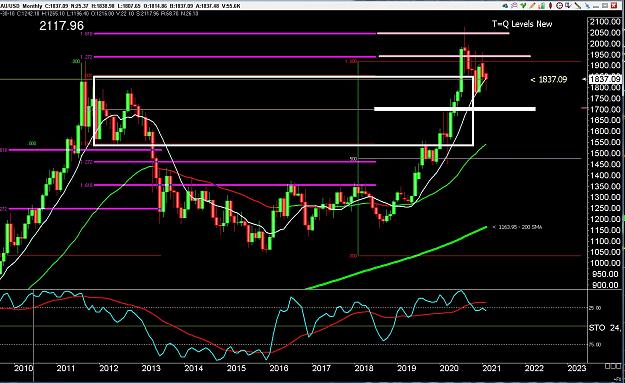Click the tiny icon in bottom-right corner
The width and height of the screenshot is (625, 383).
(617, 379)
